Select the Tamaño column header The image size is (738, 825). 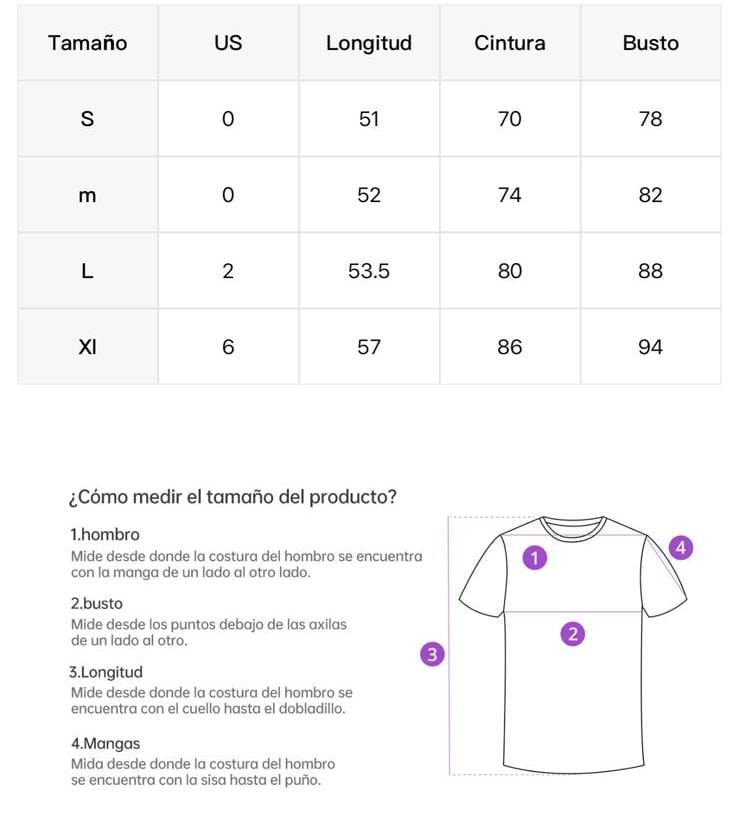(x=88, y=43)
